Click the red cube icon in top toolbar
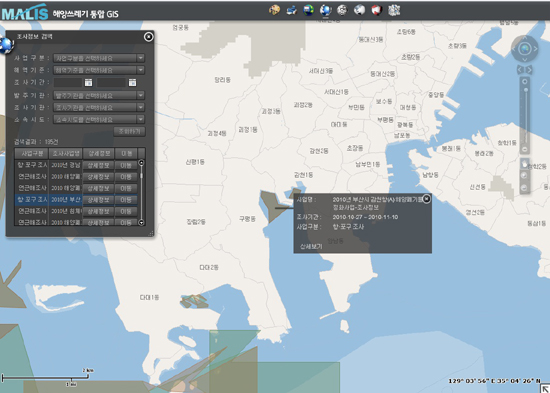Screen dimensions: 550x393 tap(376, 10)
